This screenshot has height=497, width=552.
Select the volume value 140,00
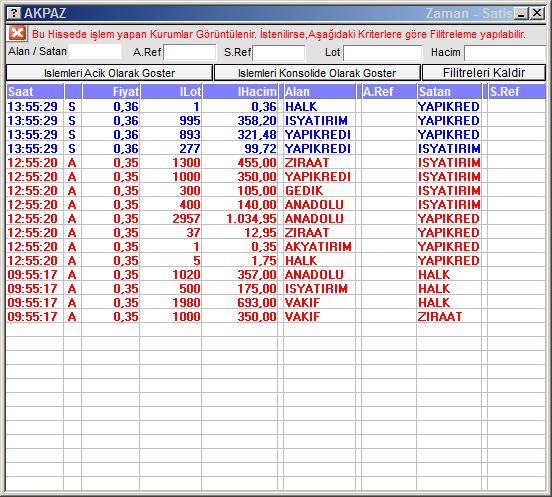click(x=257, y=205)
